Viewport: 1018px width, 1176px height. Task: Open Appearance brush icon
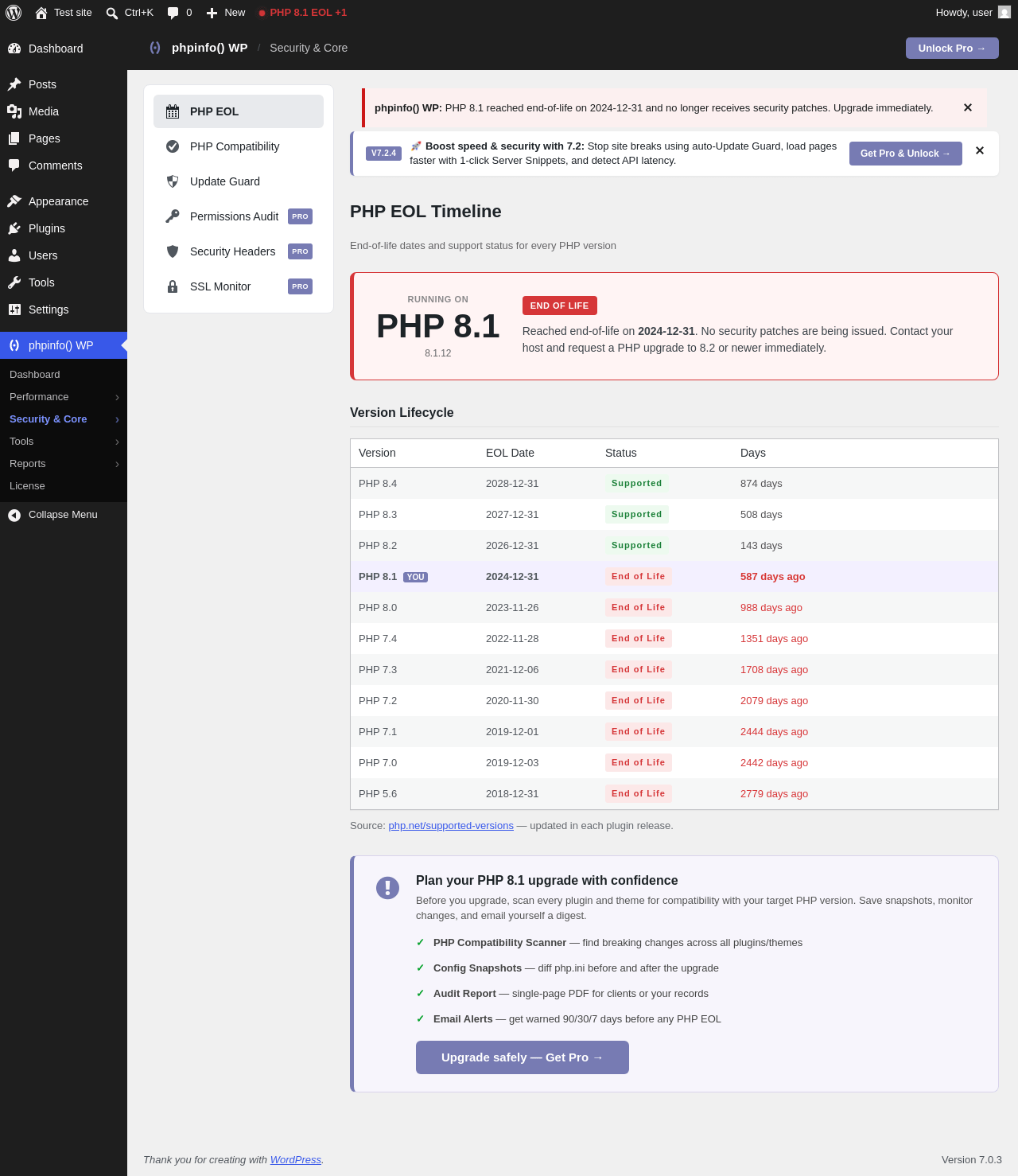pos(14,201)
